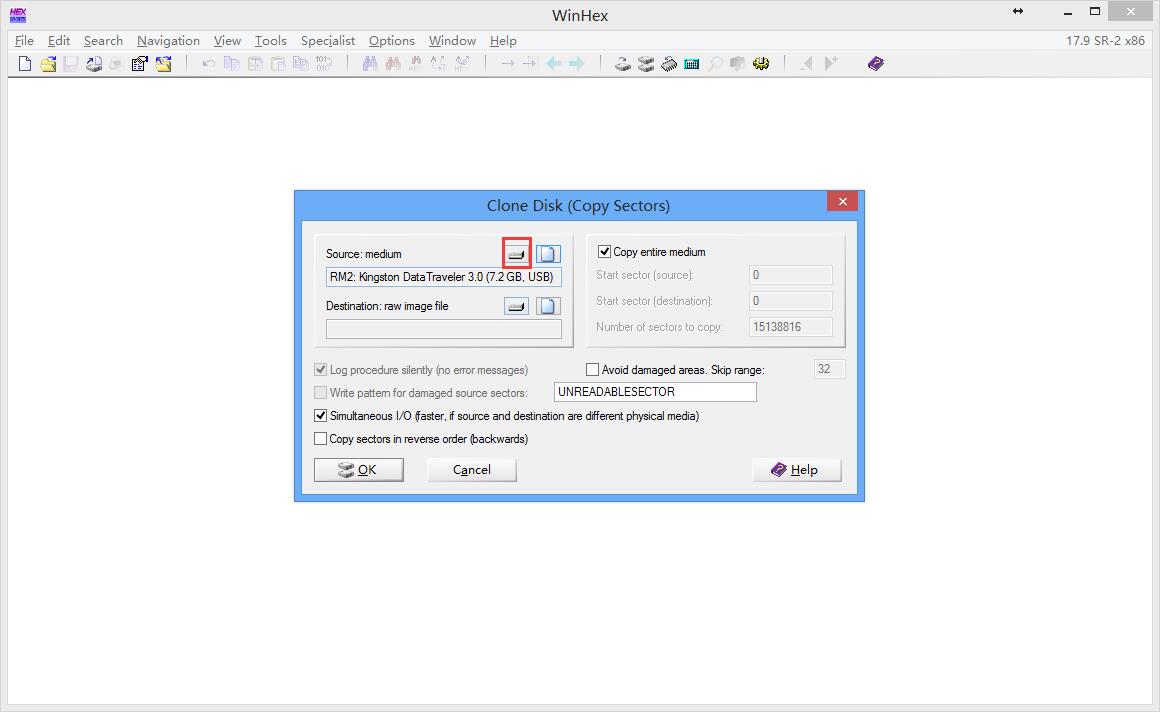1160x712 pixels.
Task: Uncheck Copy entire medium
Action: [x=604, y=252]
